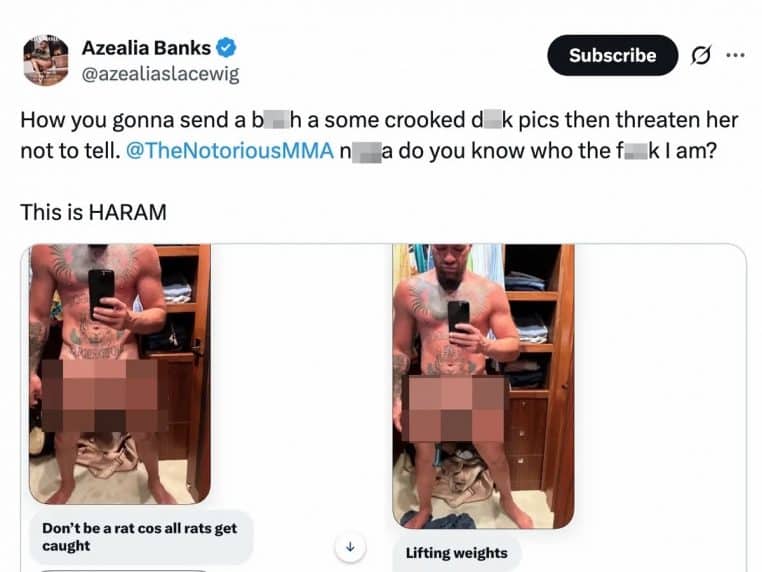Image resolution: width=762 pixels, height=572 pixels.
Task: Tap the circular down-arrow jump button
Action: pyautogui.click(x=350, y=547)
